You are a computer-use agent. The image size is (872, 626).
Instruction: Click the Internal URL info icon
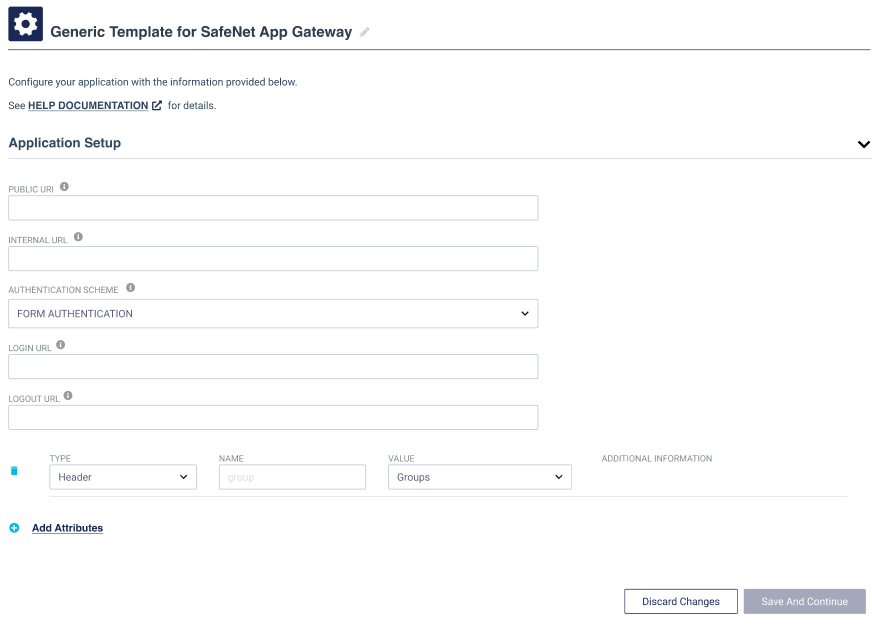(x=78, y=238)
